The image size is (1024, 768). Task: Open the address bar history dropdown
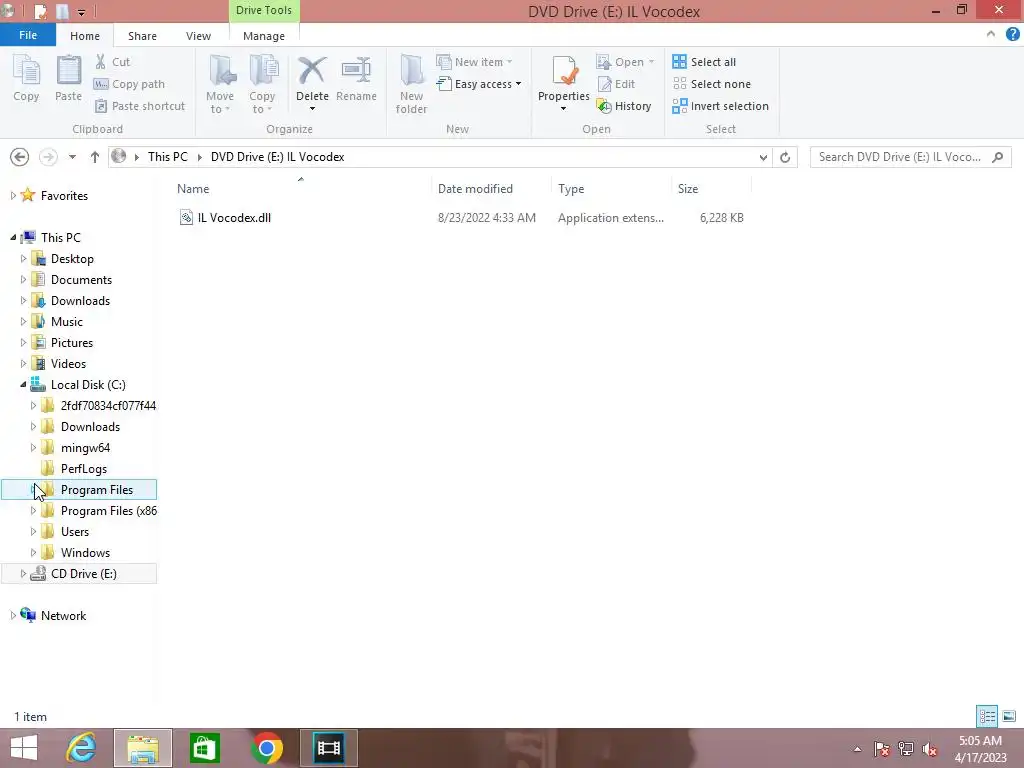[x=763, y=157]
